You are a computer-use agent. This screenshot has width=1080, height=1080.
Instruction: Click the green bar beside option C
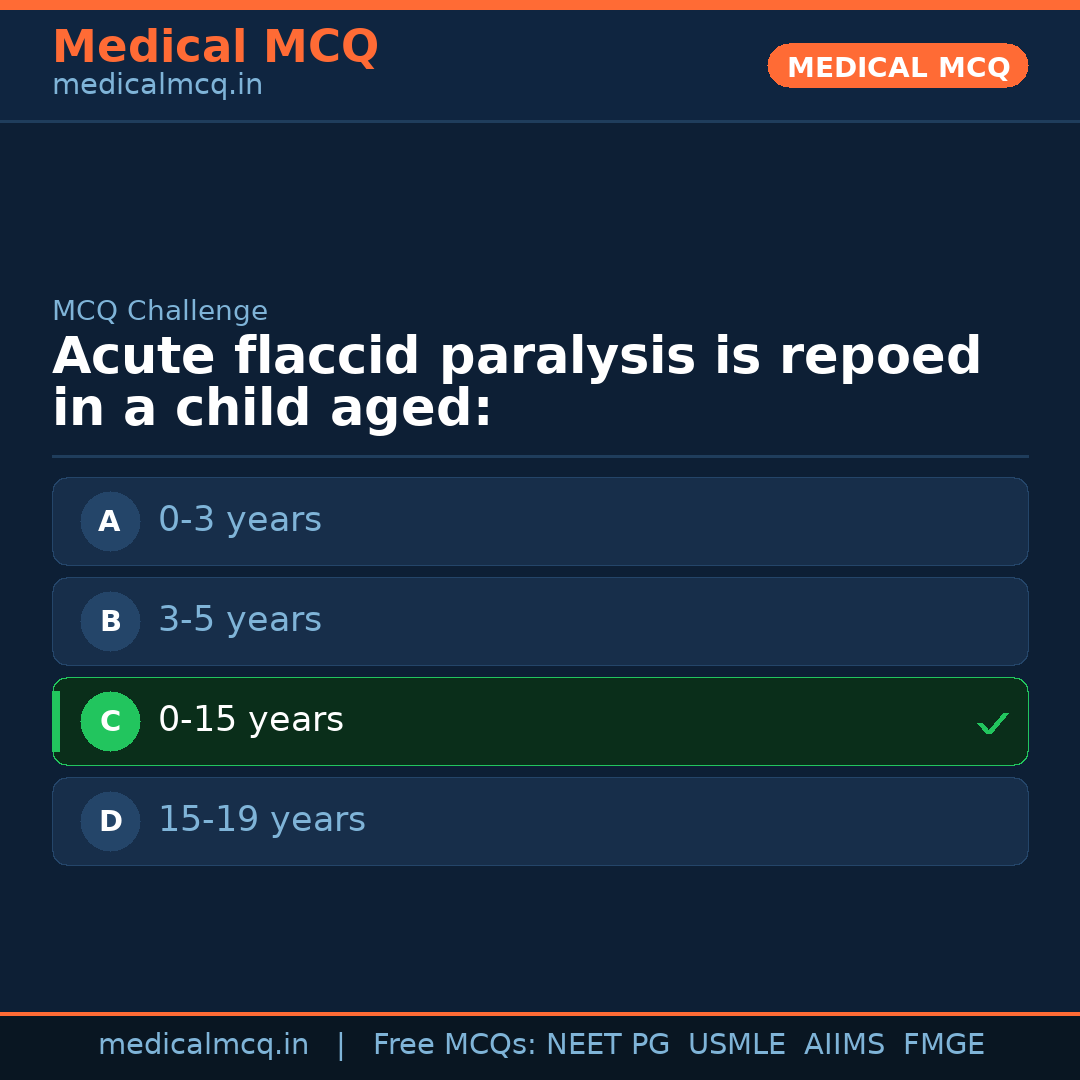coord(56,721)
